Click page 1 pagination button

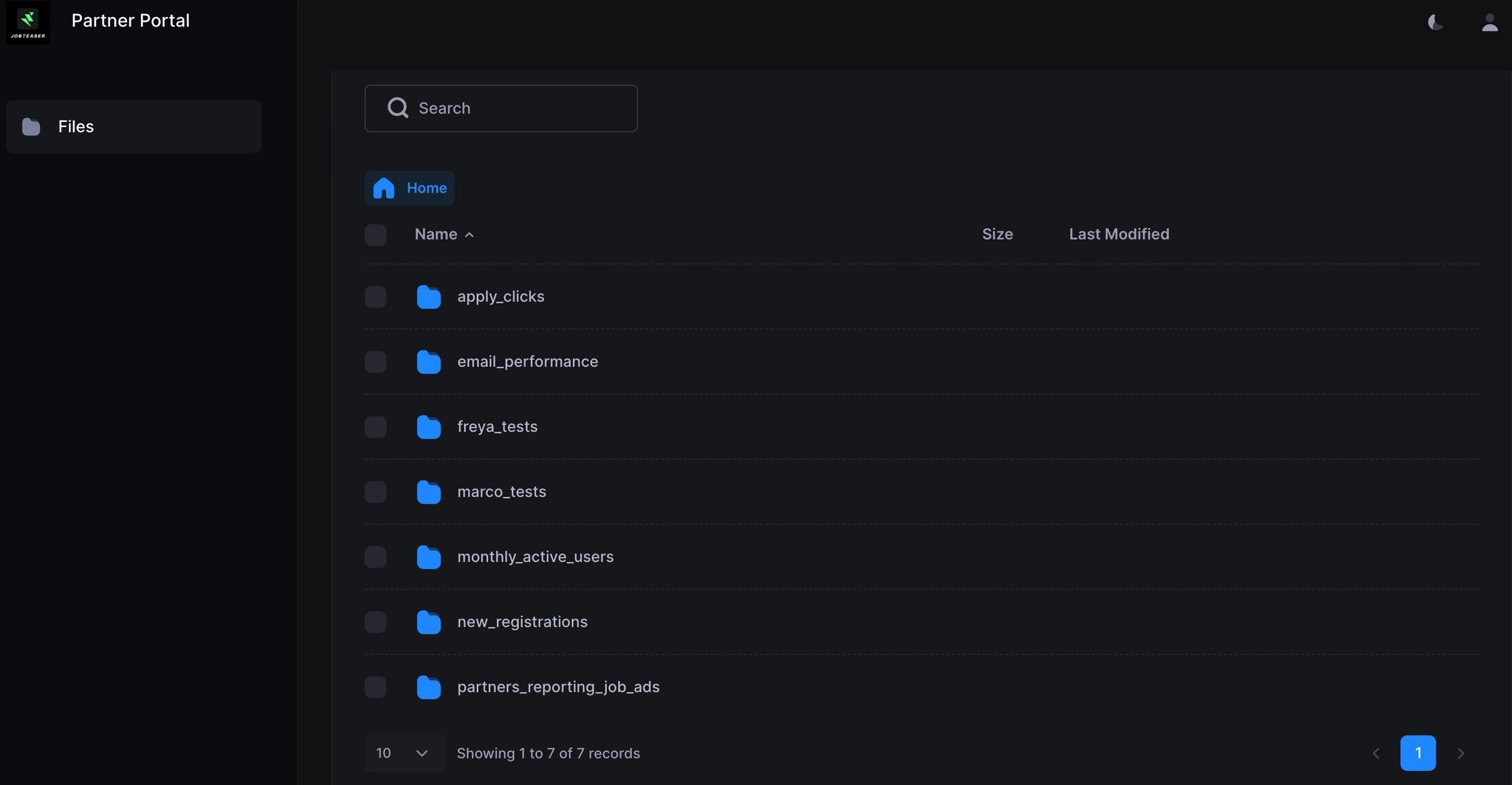pos(1417,753)
